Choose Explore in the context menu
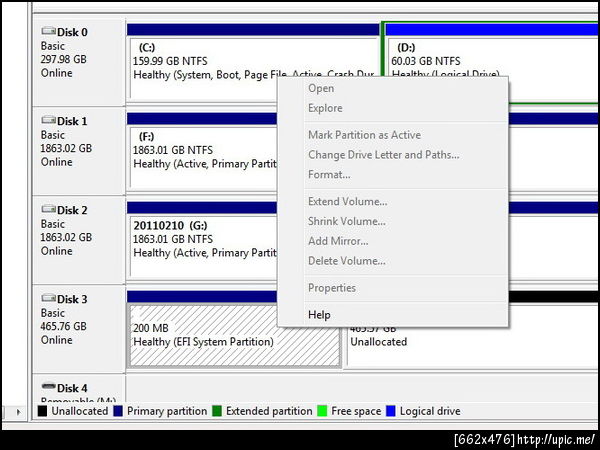This screenshot has height=450, width=600. click(x=393, y=108)
